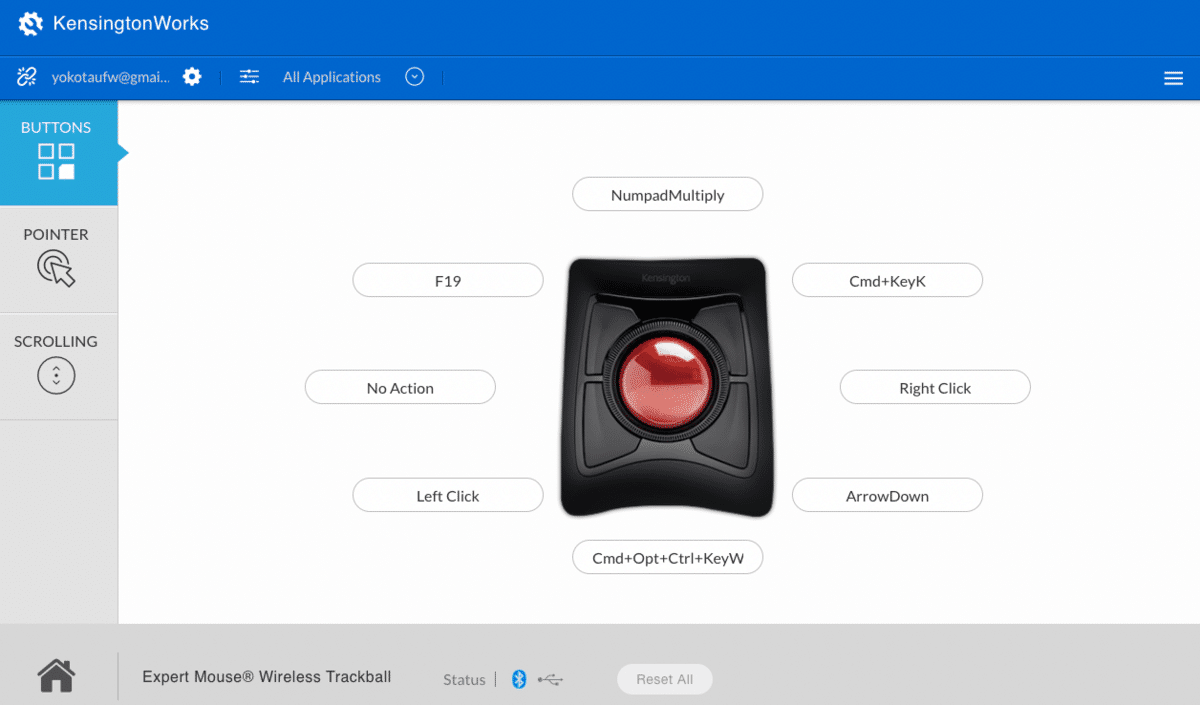Screen dimensions: 1200x705
Task: Click the No Action button assignment
Action: [400, 388]
